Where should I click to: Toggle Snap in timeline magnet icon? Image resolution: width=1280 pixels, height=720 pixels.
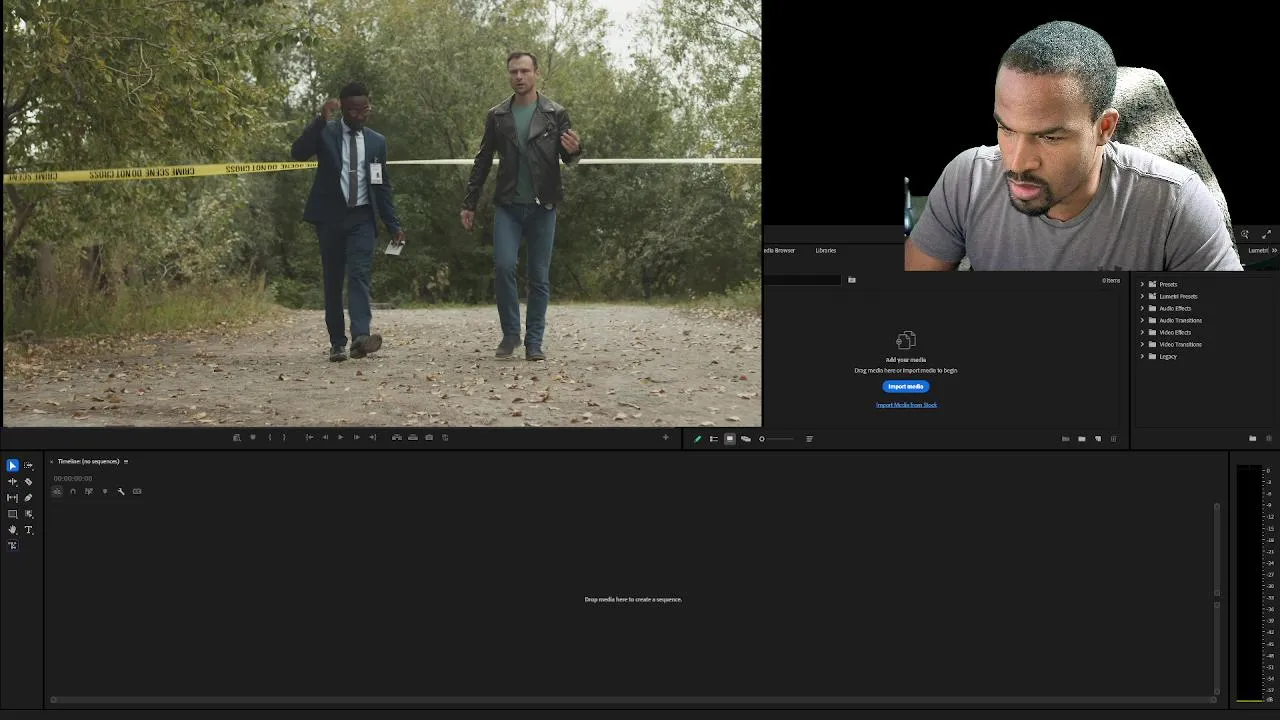(x=73, y=491)
